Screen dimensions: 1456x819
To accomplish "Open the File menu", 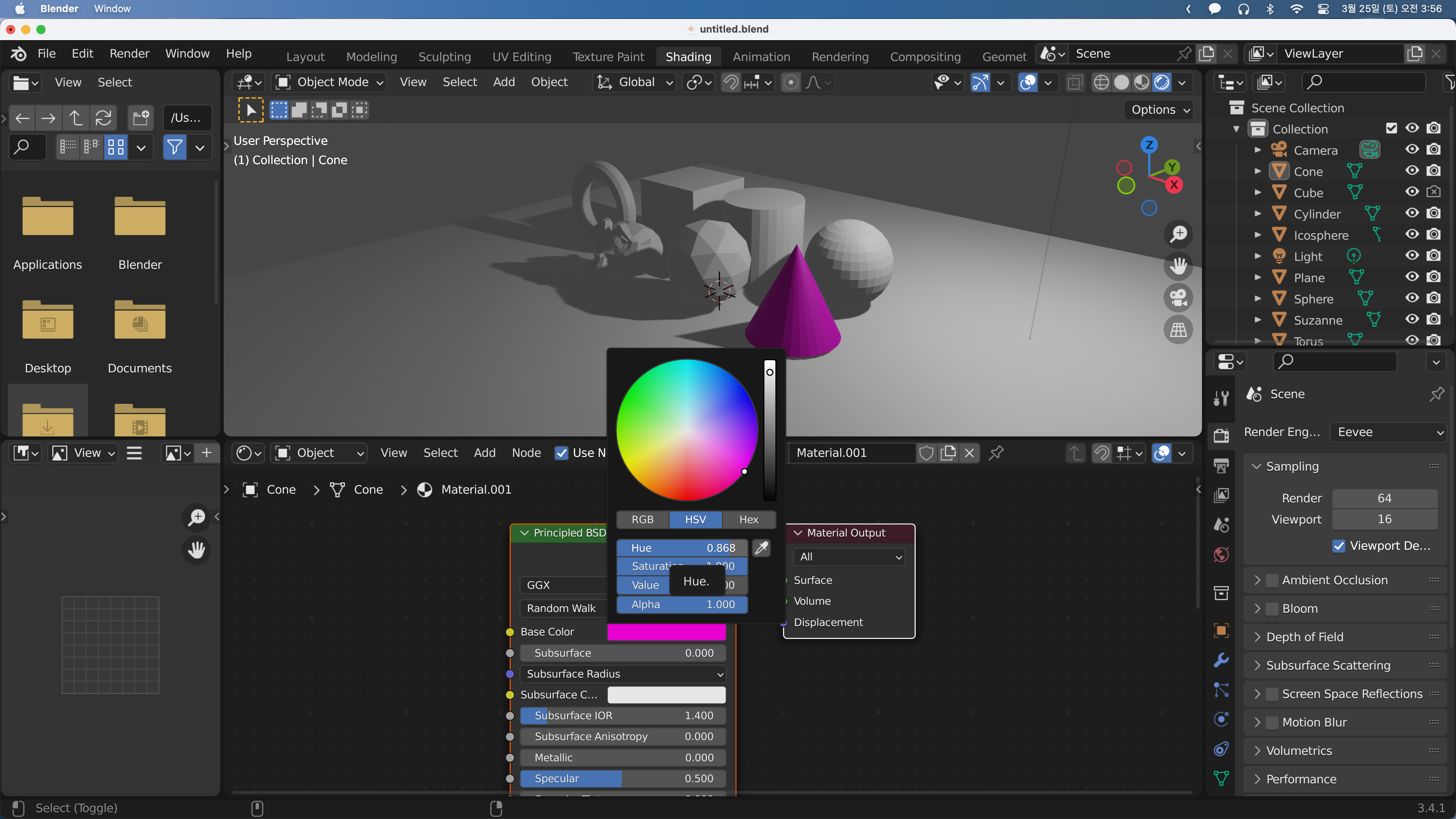I will 46,54.
